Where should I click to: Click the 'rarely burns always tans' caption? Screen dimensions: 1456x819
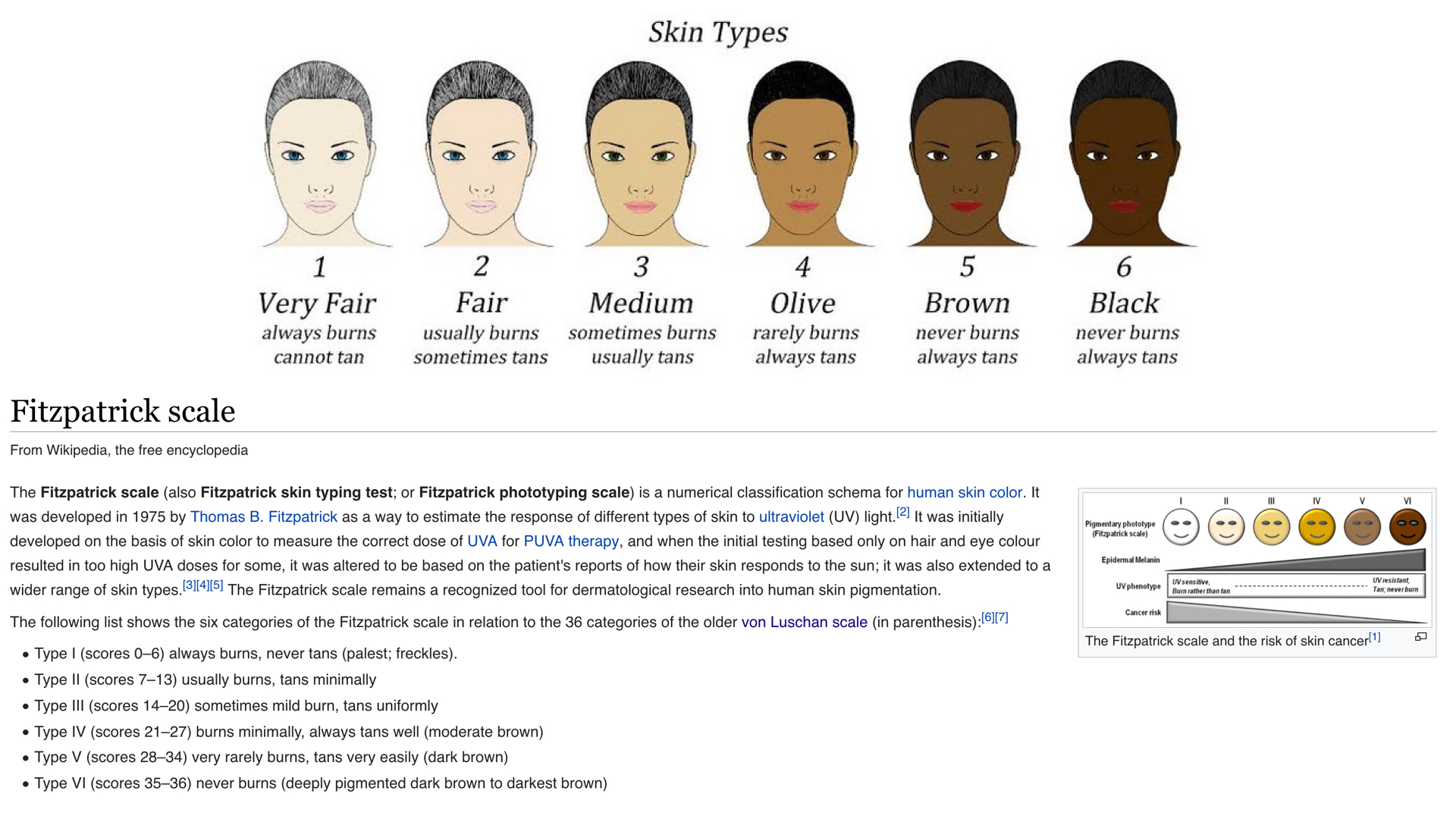tap(805, 345)
